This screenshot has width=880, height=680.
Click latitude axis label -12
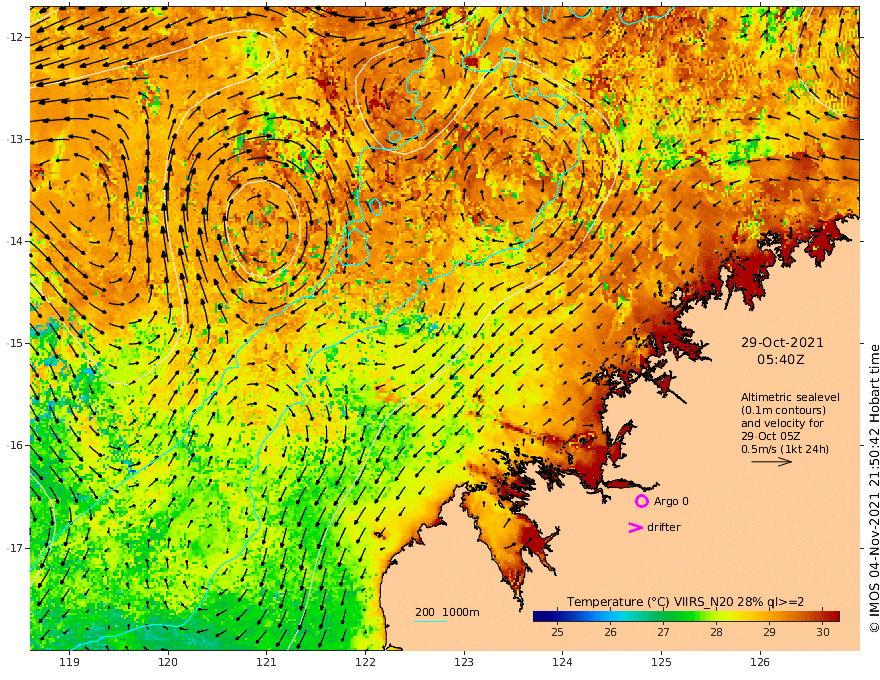pos(15,37)
